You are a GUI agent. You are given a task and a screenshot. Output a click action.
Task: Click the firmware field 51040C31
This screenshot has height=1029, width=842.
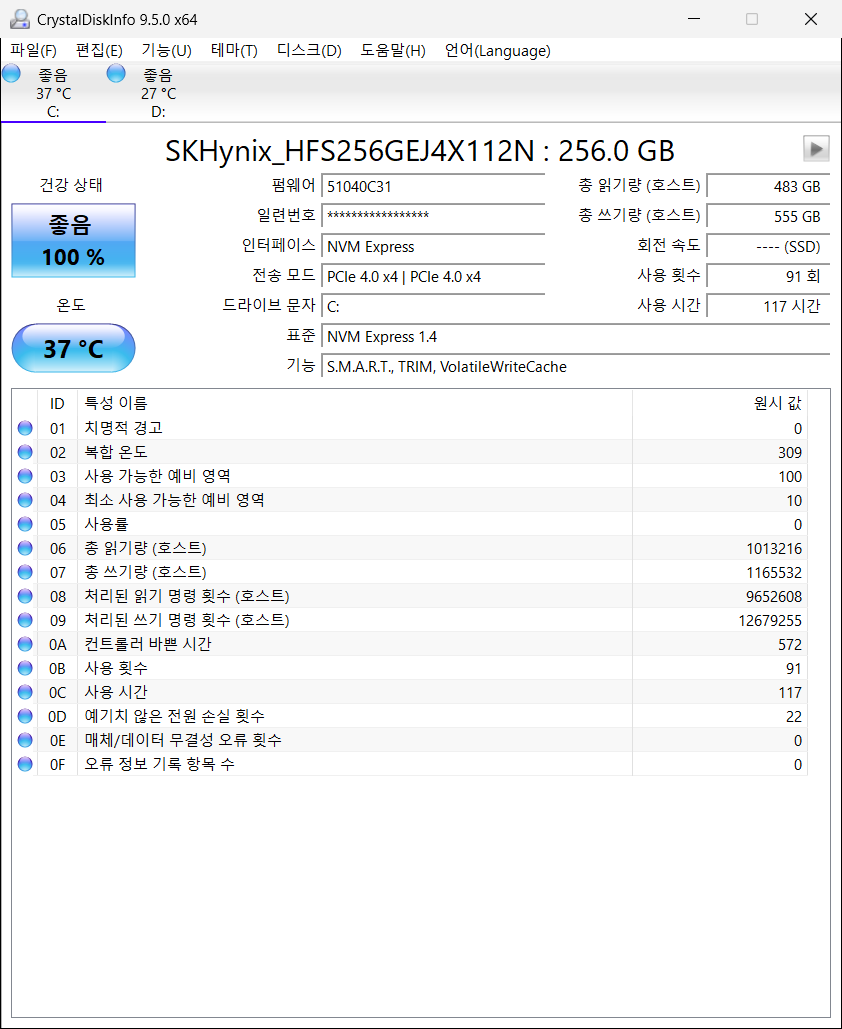click(433, 186)
